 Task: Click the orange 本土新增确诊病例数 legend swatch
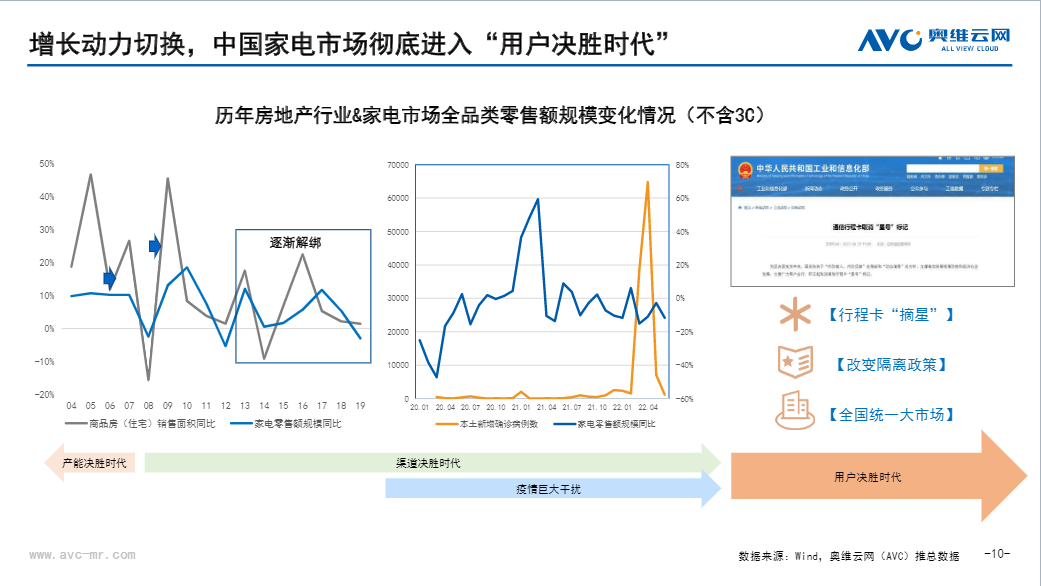pyautogui.click(x=446, y=424)
